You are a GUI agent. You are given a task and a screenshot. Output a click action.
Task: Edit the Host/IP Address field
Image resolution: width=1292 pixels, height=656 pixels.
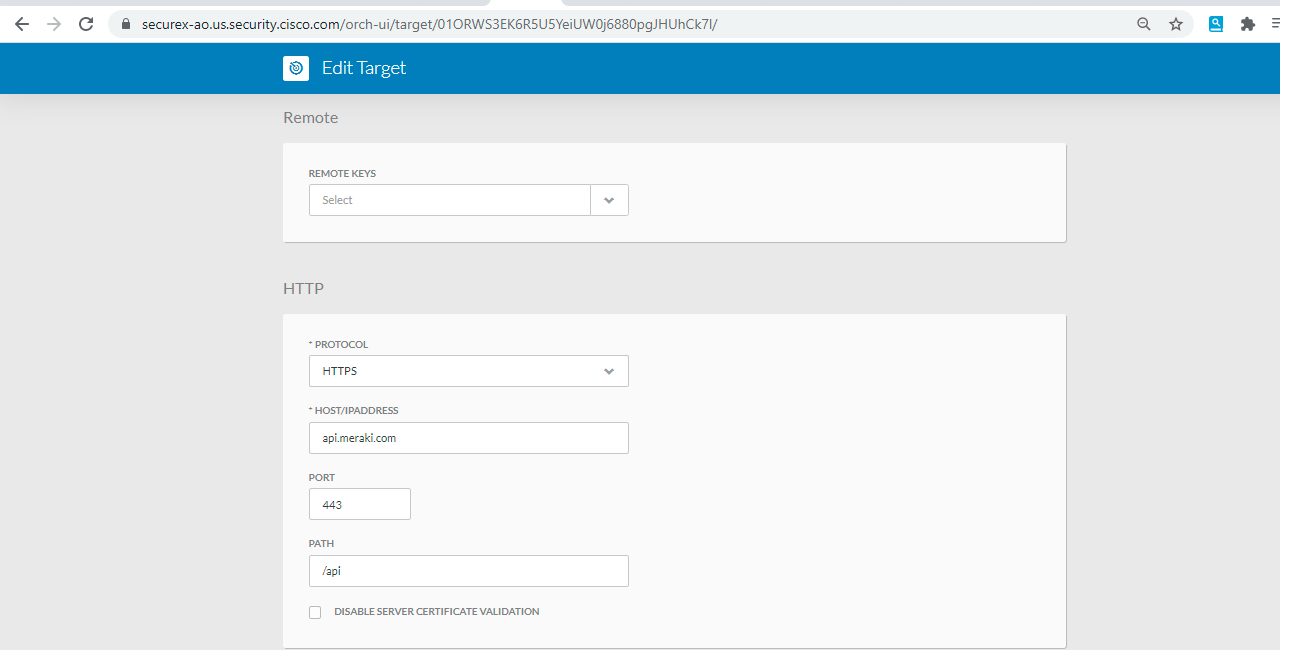468,438
